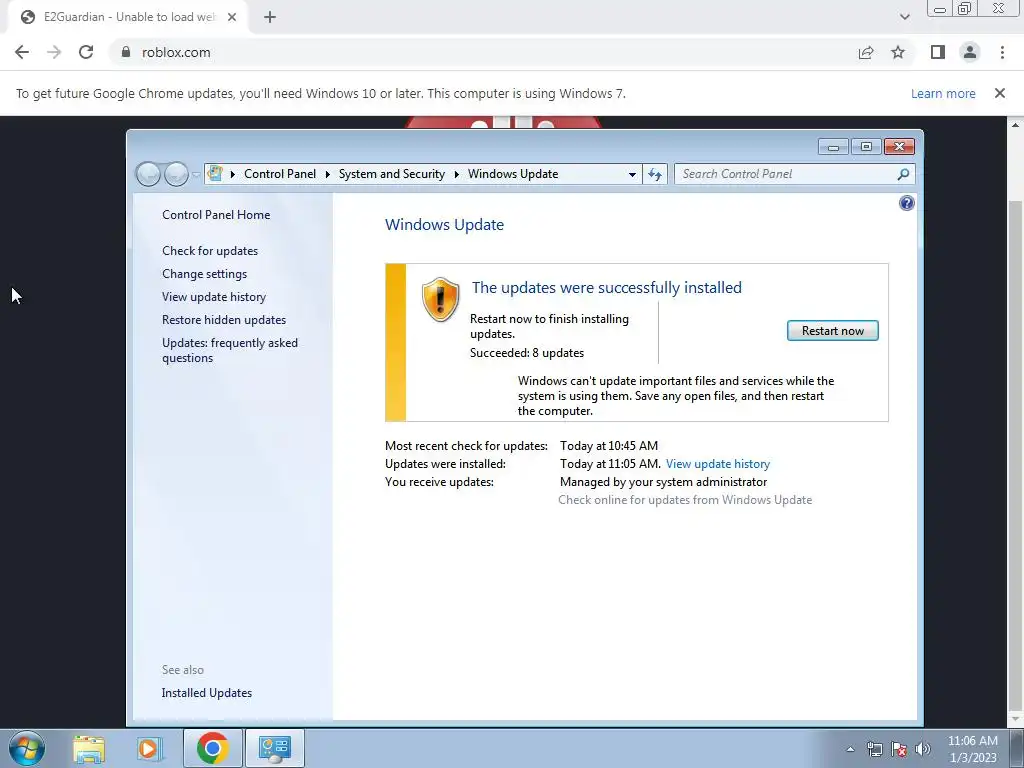Click the padlock site info icon

pyautogui.click(x=126, y=52)
